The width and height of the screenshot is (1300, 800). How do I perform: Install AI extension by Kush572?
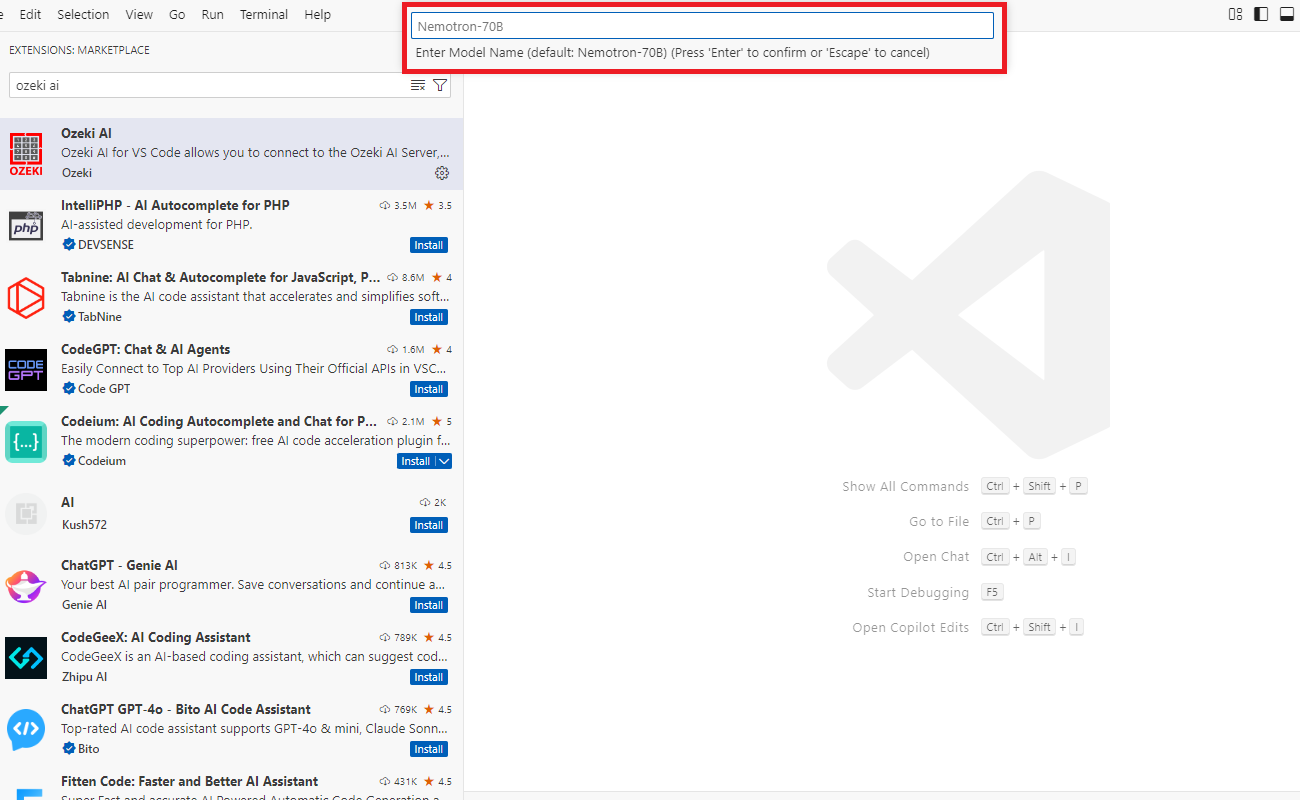(429, 525)
